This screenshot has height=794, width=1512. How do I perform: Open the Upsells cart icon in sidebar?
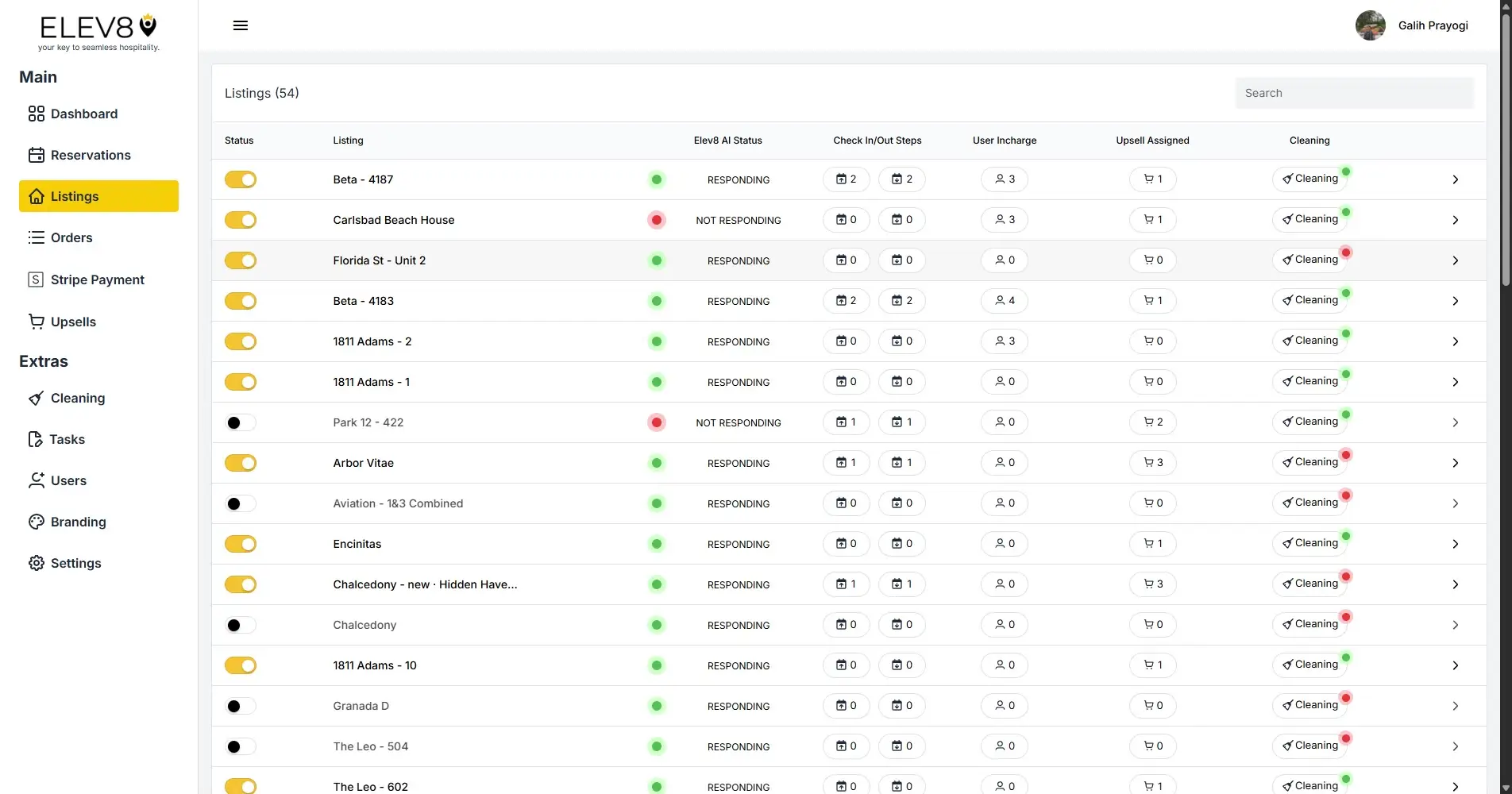coord(37,322)
